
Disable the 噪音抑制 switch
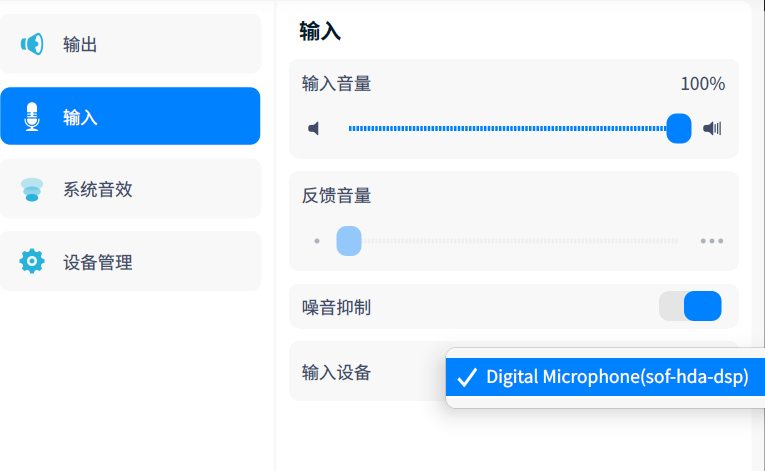[x=690, y=306]
